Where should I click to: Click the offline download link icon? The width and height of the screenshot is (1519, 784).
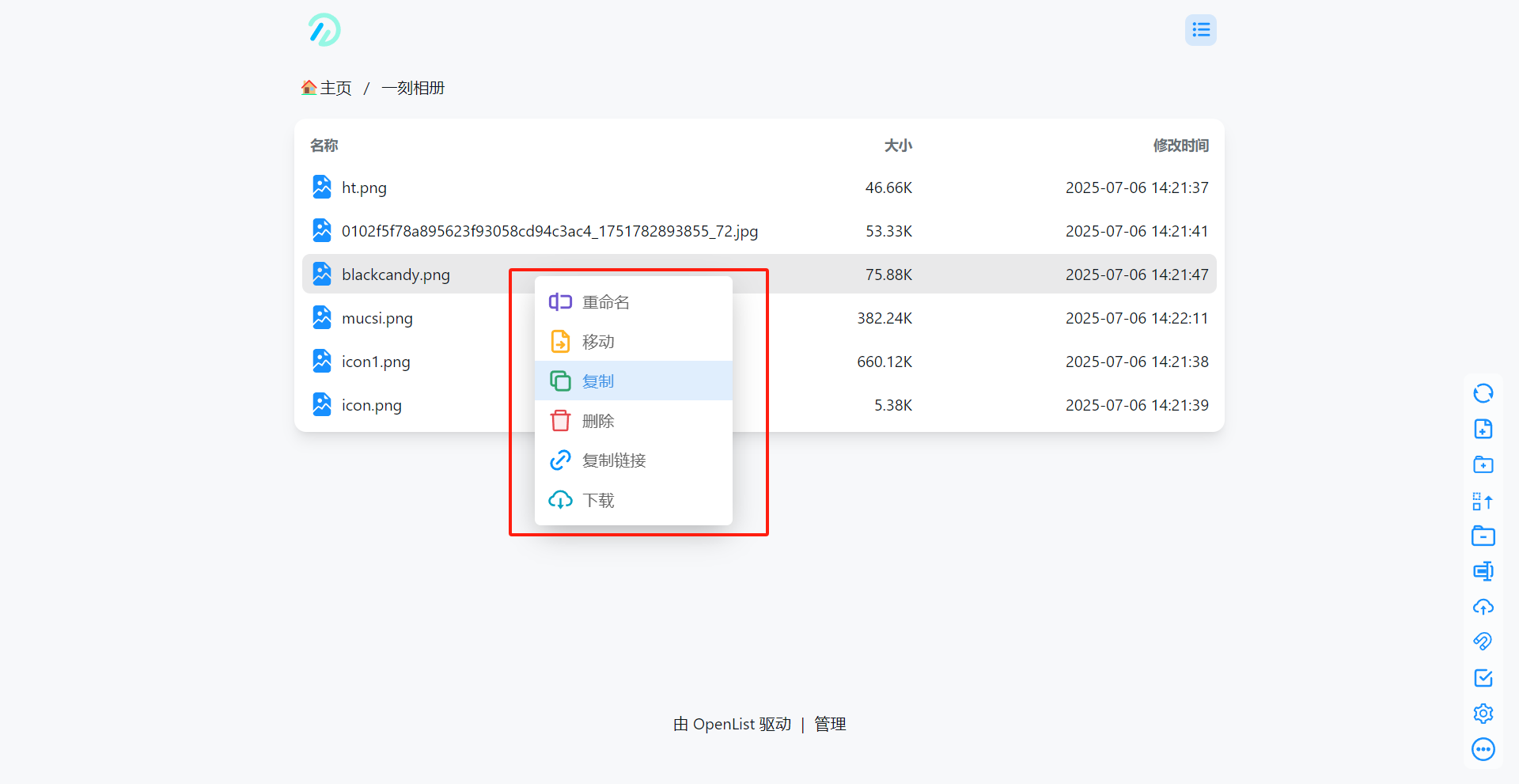1483,642
